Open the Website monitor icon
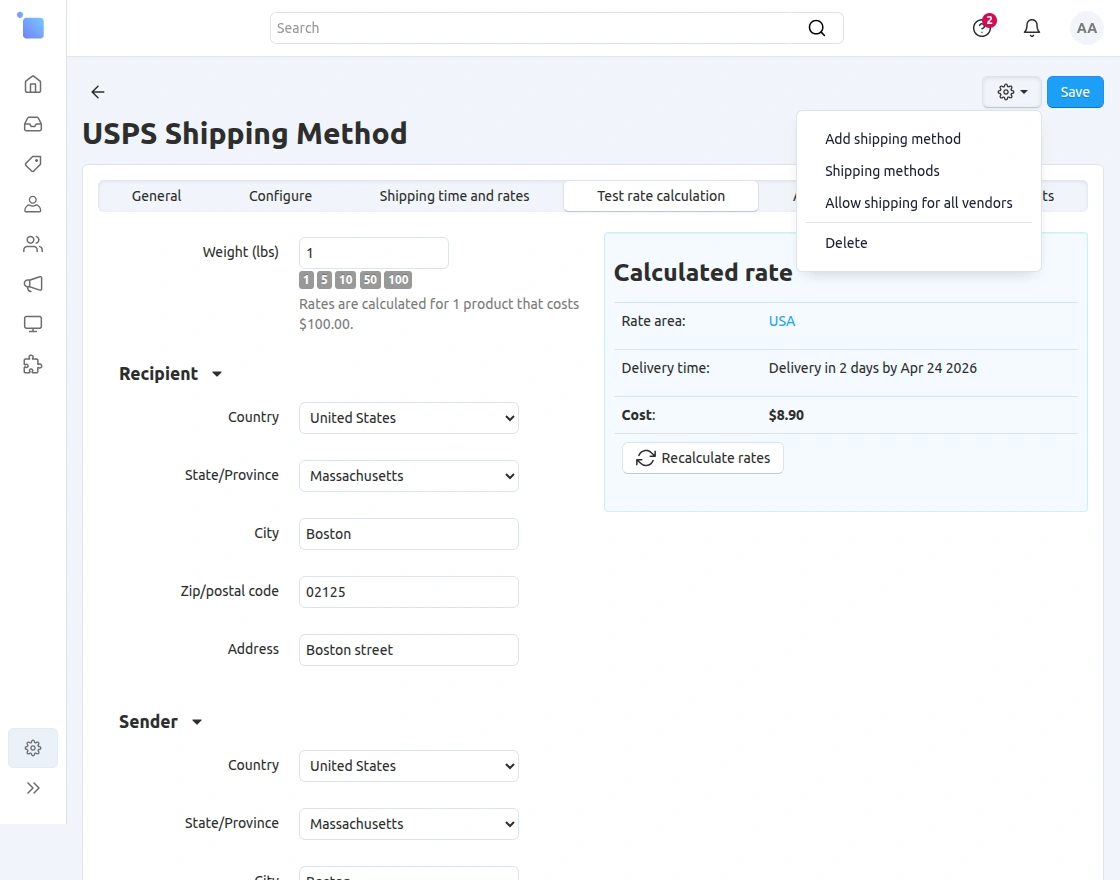 [x=33, y=324]
